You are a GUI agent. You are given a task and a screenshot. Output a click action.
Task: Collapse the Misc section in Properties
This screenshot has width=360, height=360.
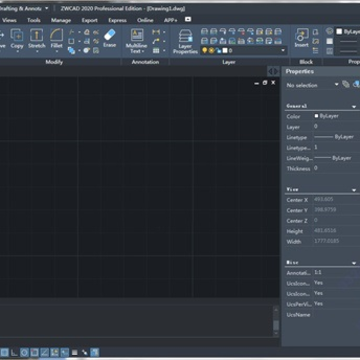[x=354, y=263]
